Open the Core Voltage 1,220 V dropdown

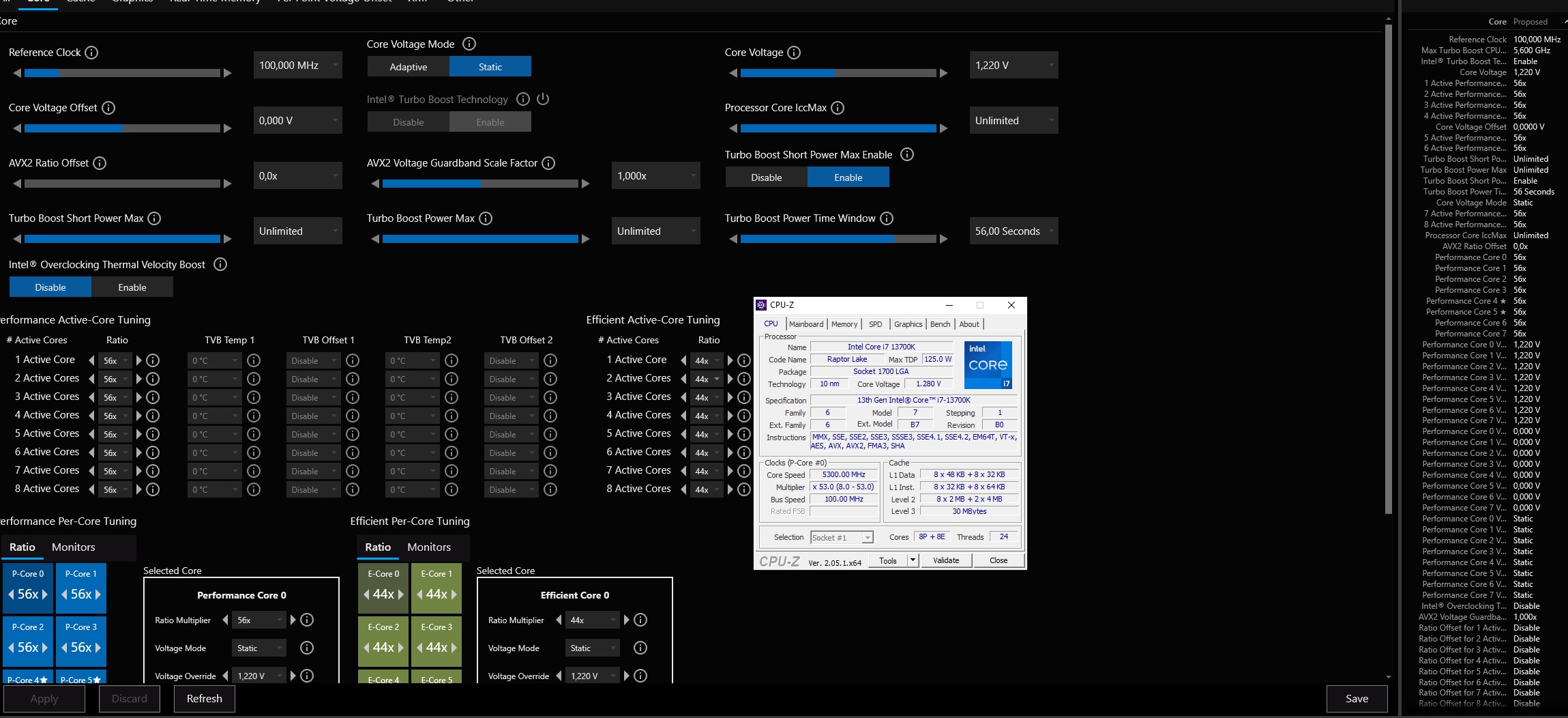tap(1014, 66)
